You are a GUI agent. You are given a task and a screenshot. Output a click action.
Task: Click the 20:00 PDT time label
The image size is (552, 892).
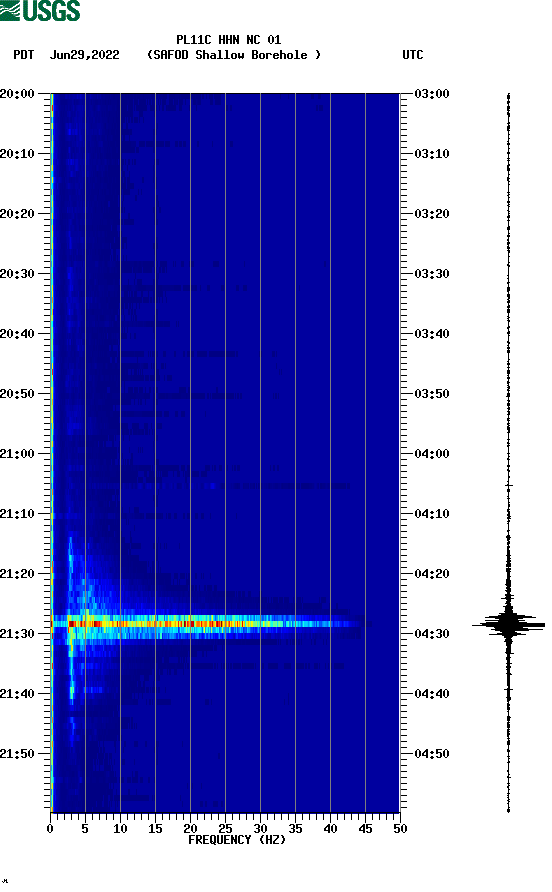(x=17, y=93)
